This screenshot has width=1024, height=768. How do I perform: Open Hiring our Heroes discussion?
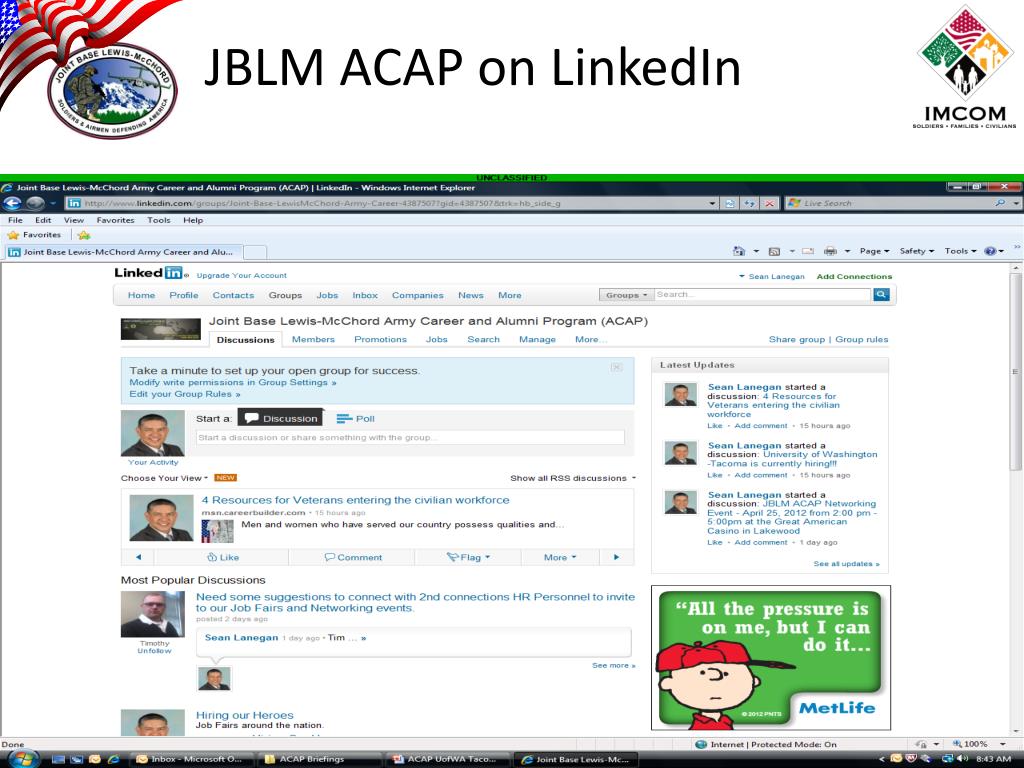(x=244, y=715)
